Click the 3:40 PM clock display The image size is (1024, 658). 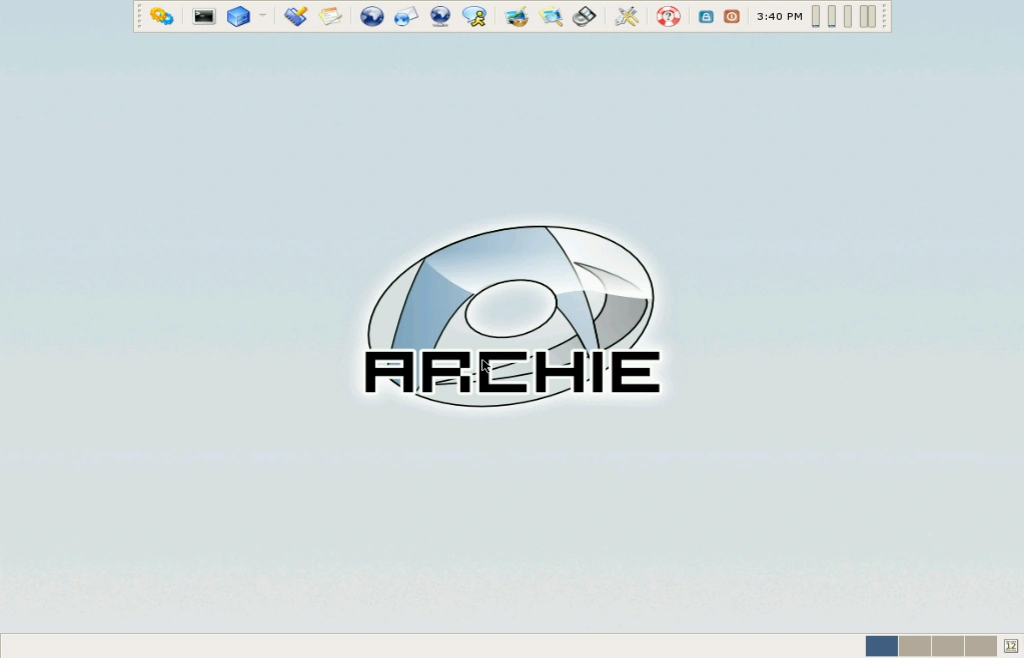tap(779, 16)
